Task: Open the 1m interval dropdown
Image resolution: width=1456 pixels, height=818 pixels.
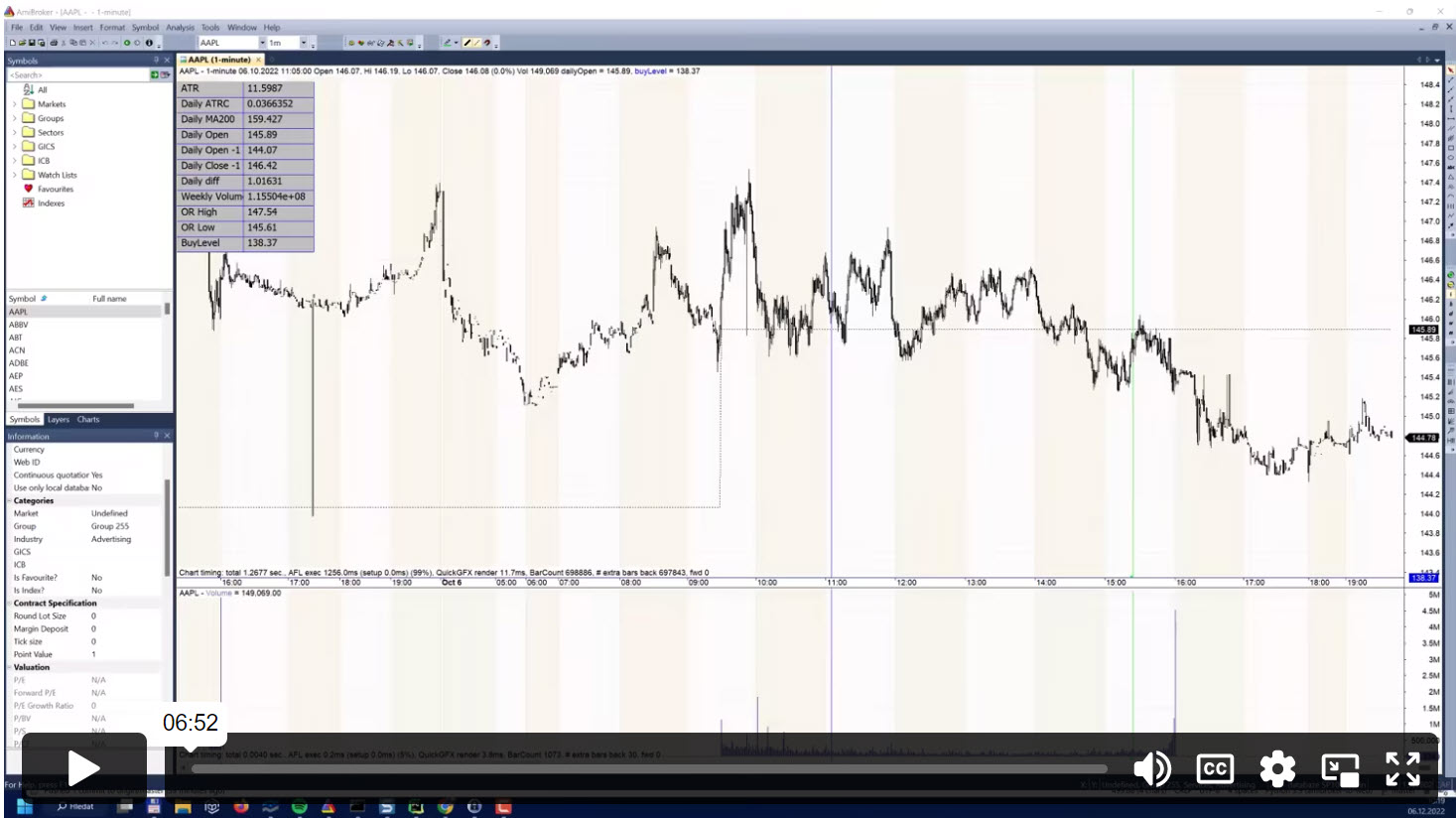Action: click(304, 43)
